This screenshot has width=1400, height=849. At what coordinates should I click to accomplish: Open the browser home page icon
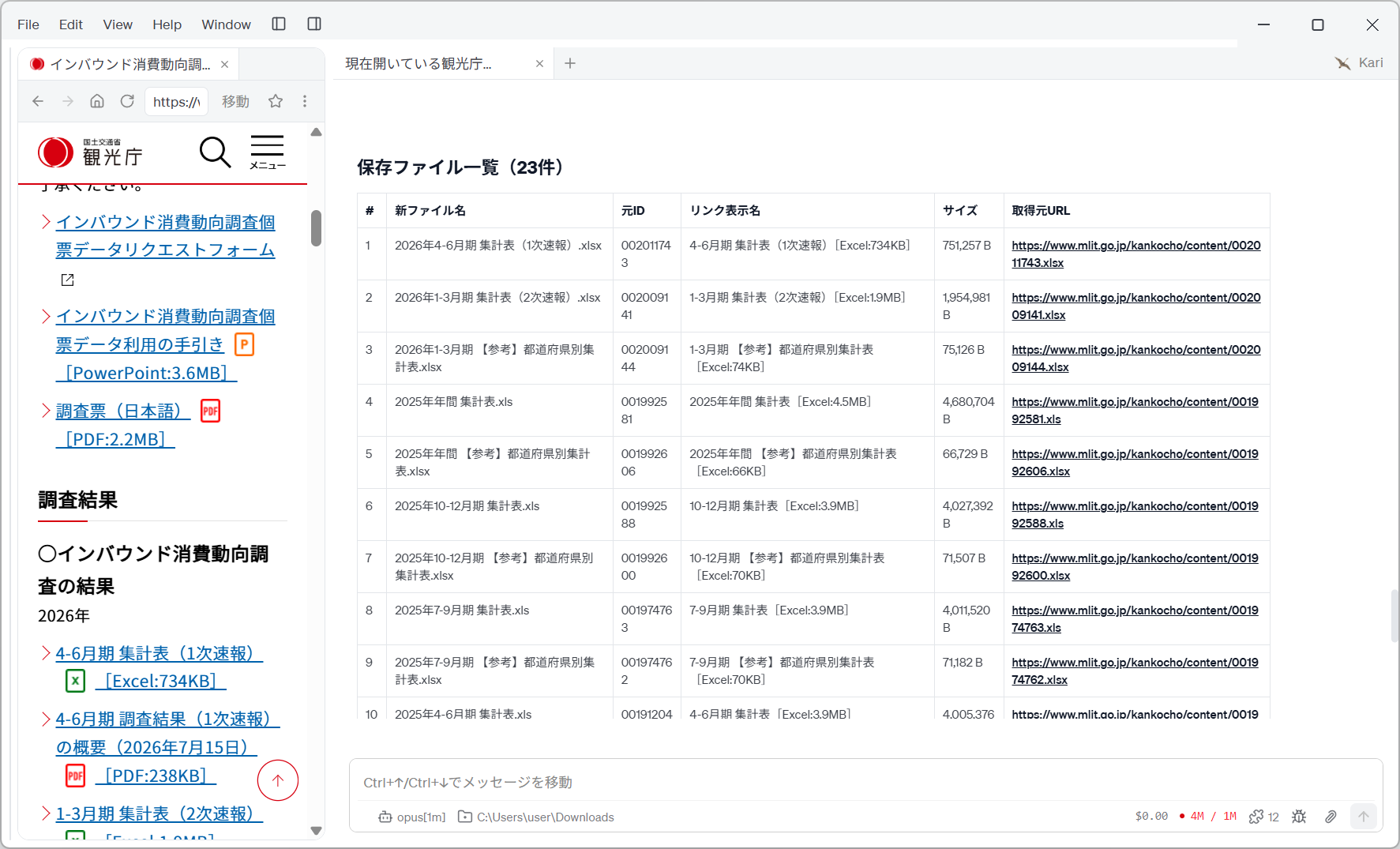coord(97,101)
